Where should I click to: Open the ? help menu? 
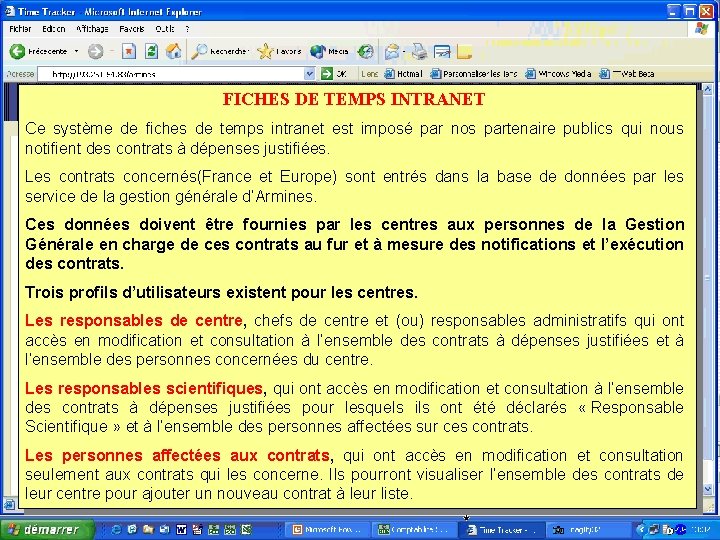pyautogui.click(x=187, y=29)
